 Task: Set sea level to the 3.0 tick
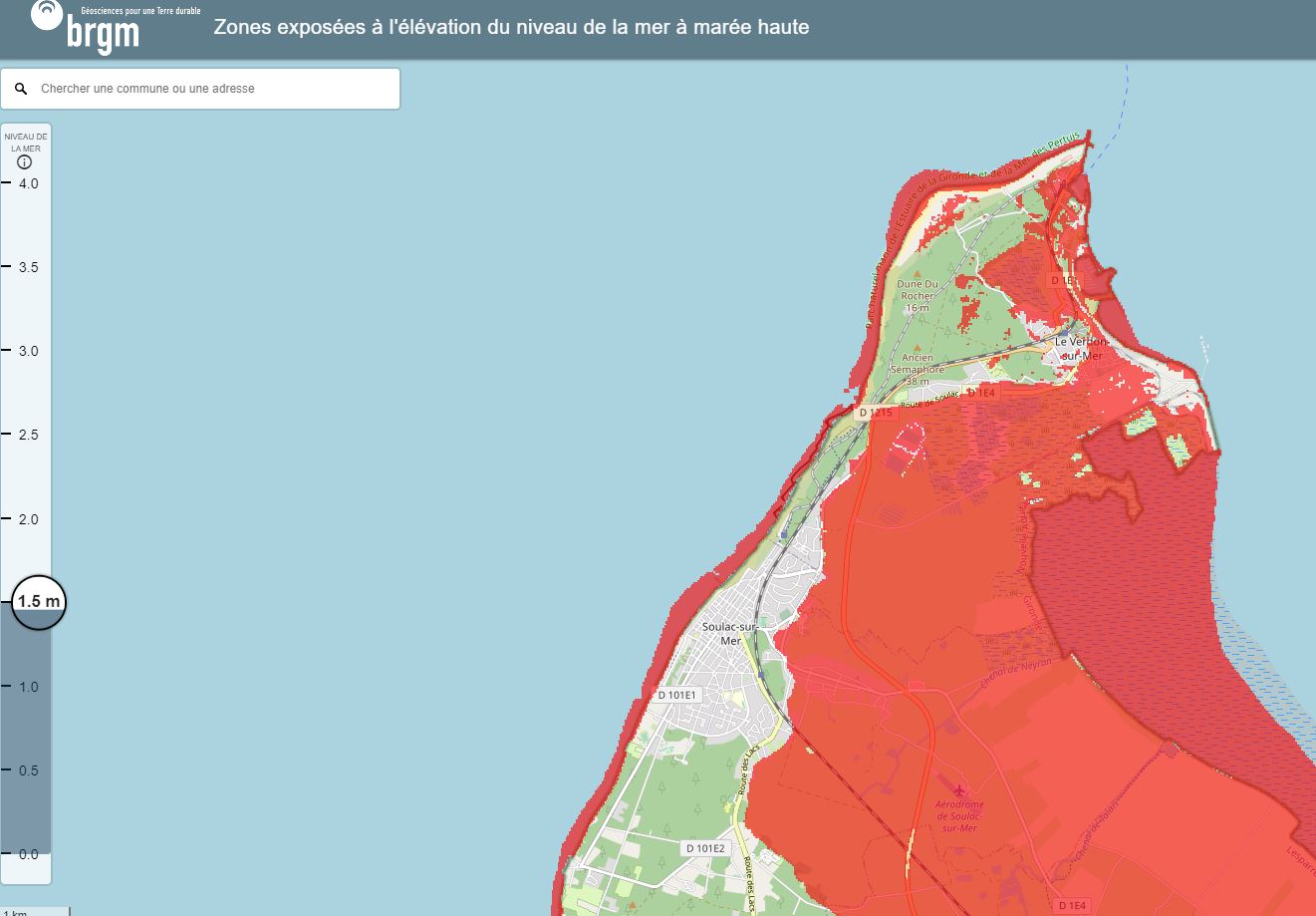pos(27,351)
